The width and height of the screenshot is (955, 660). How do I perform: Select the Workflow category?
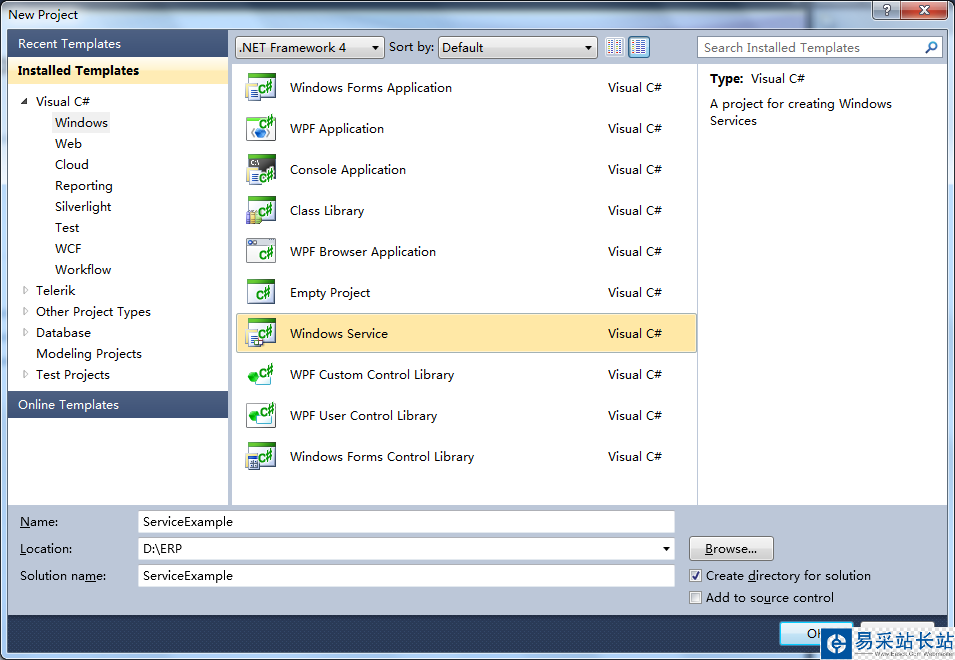[83, 269]
